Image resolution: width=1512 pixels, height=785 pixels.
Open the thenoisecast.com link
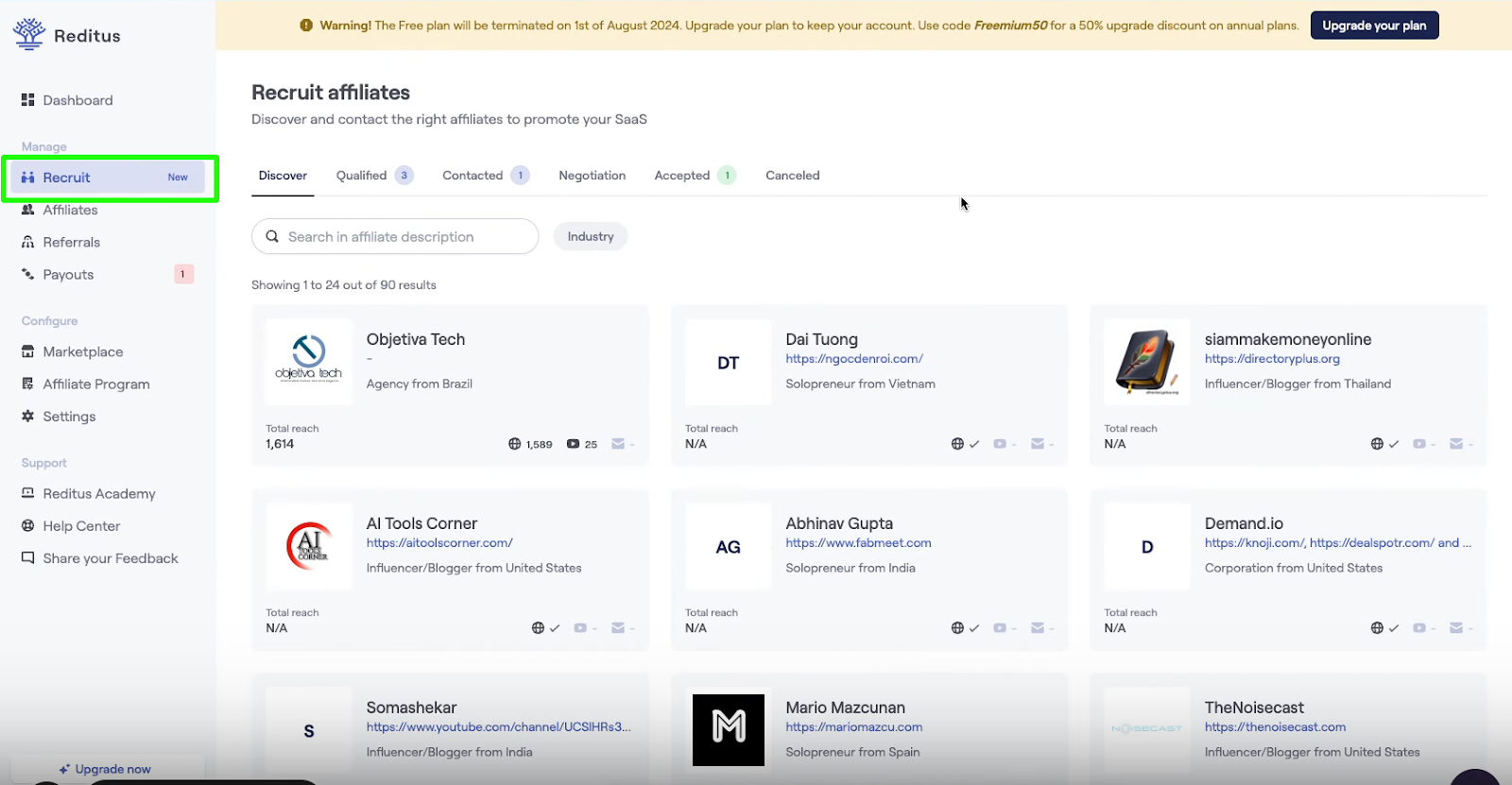tap(1275, 727)
